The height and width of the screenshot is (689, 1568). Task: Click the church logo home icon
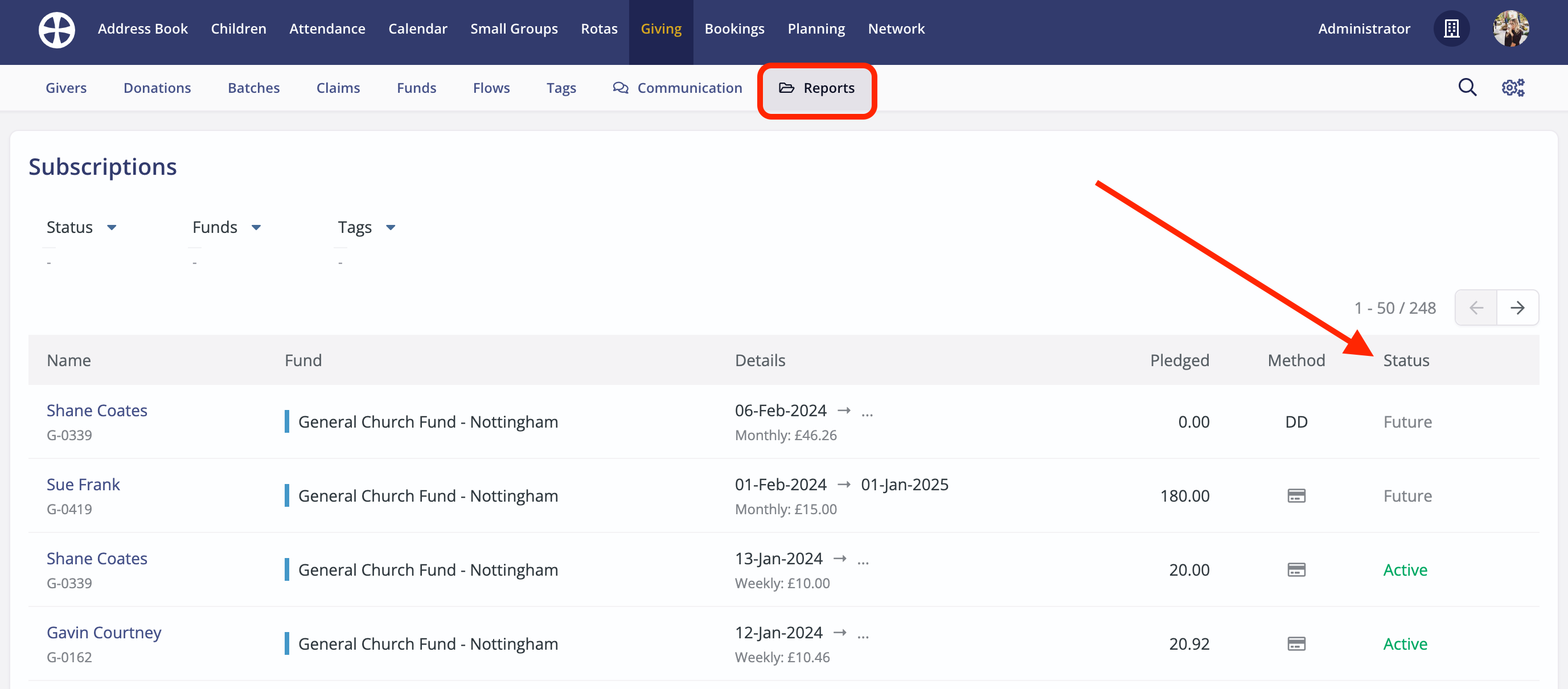(56, 29)
